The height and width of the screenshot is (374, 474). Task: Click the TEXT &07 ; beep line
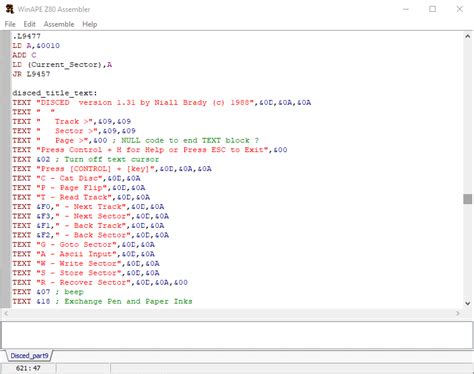click(x=48, y=292)
